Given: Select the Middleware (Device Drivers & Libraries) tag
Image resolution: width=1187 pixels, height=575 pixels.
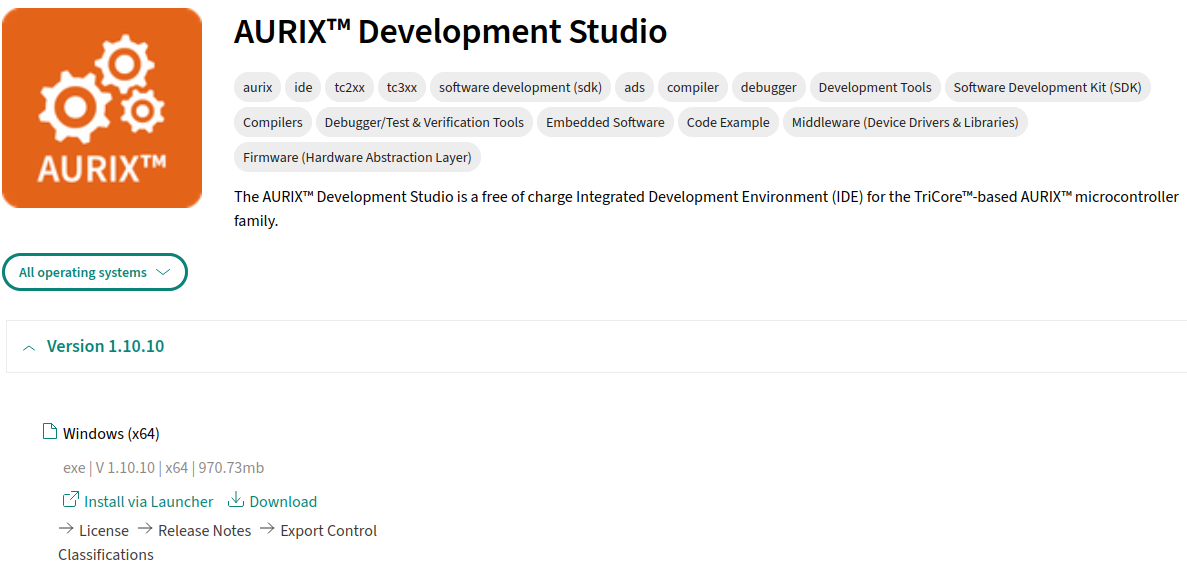Looking at the screenshot, I should pos(905,122).
